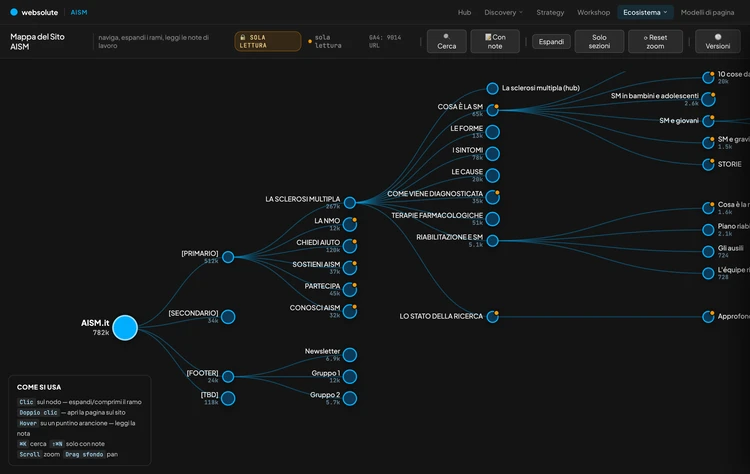Viewport: 750px width, 474px height.
Task: Collapse the COSA È LA SM node
Action: 492,110
